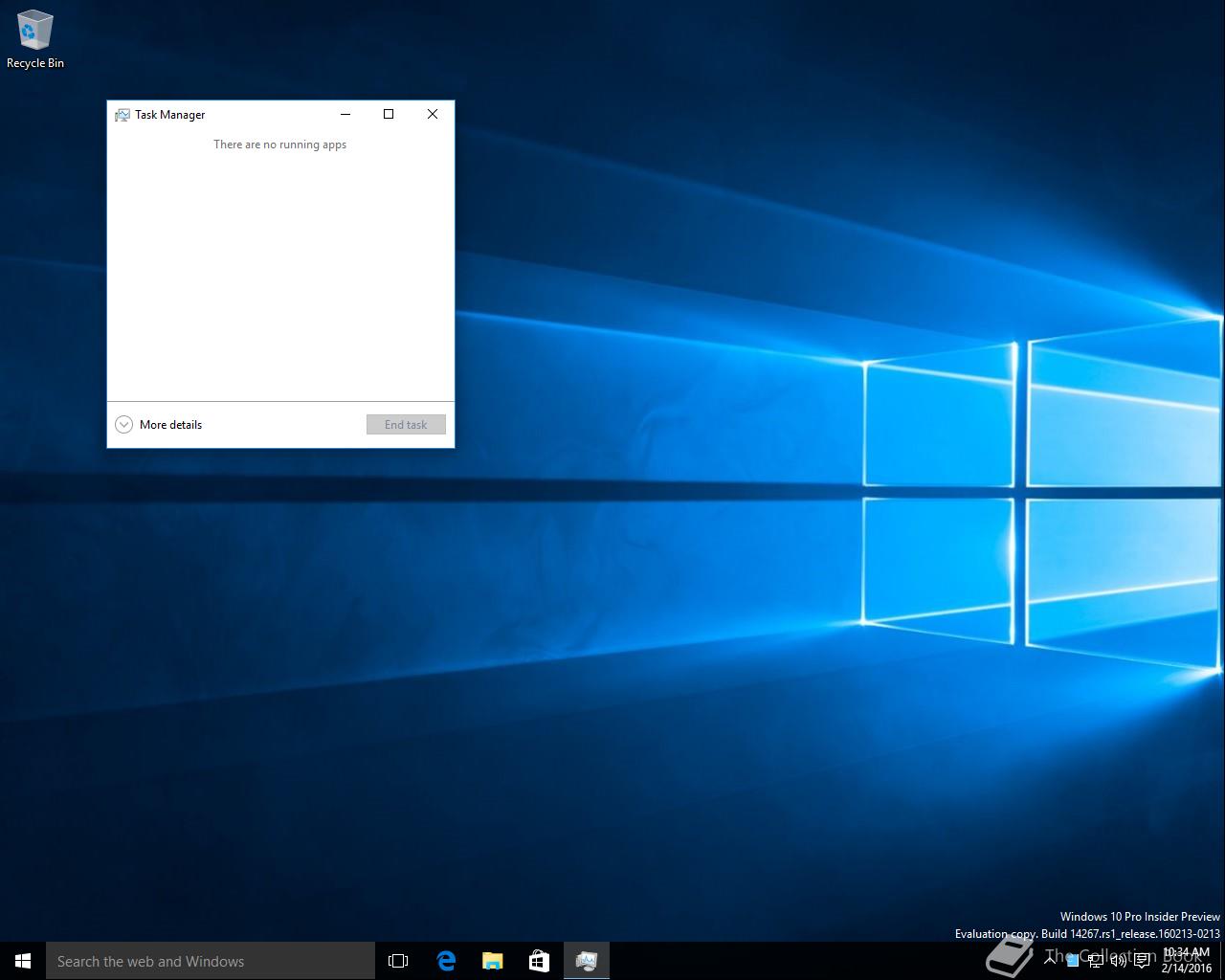Open the Start menu

[23, 961]
